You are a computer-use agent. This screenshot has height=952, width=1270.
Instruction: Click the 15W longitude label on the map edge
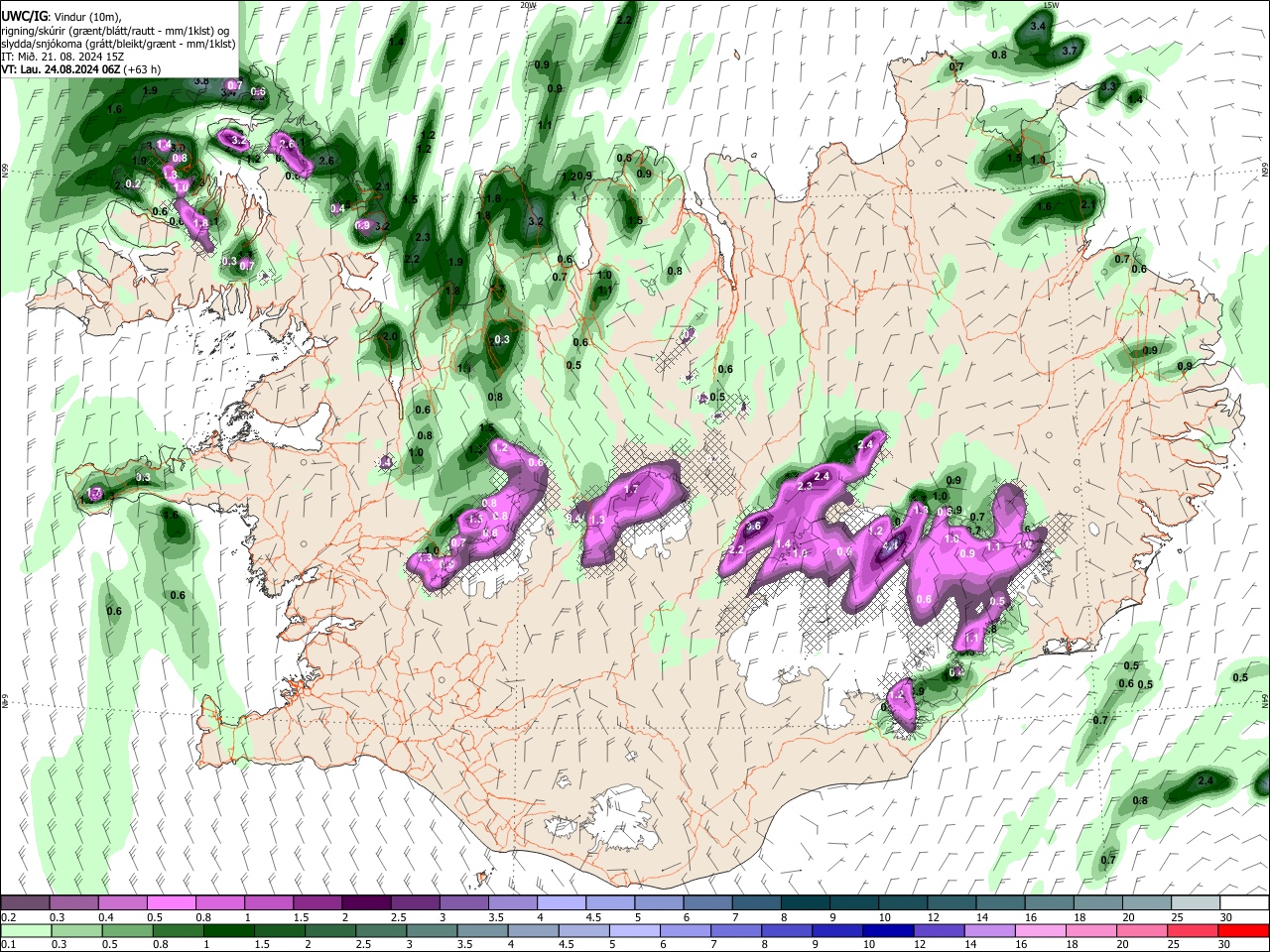coord(1052,5)
